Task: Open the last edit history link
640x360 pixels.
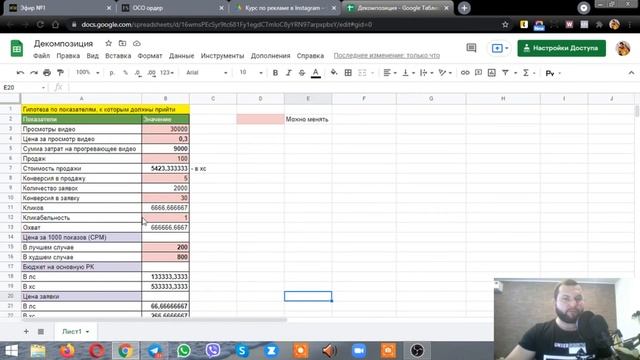Action: click(x=387, y=56)
